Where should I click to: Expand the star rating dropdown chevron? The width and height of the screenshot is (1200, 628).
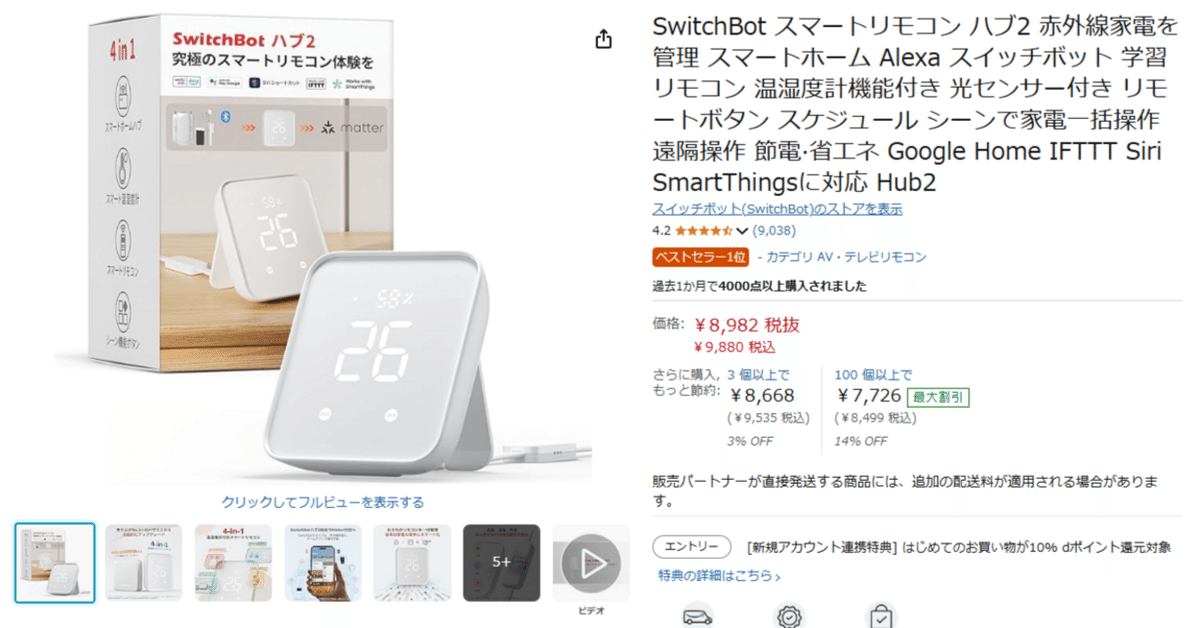(741, 231)
